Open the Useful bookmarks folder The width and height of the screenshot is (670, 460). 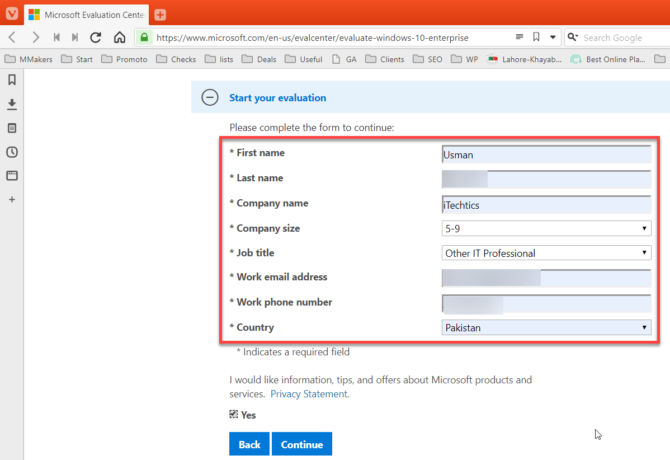pyautogui.click(x=303, y=59)
